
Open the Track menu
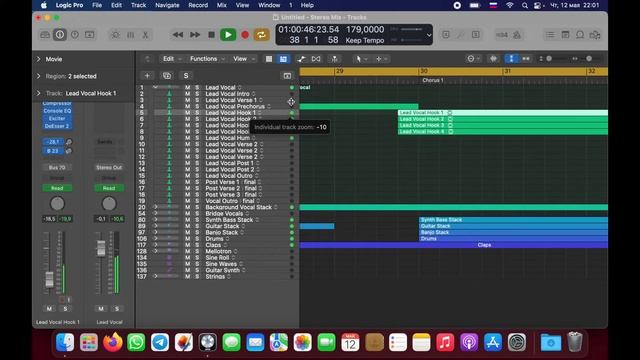click(x=138, y=5)
